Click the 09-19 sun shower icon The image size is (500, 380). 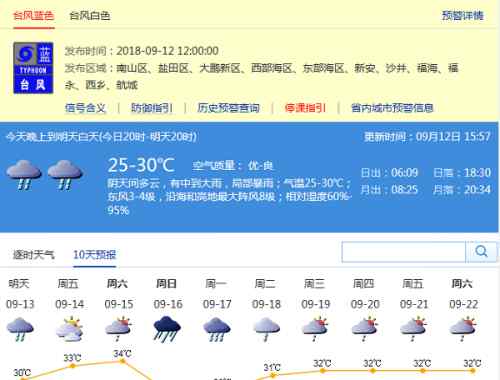[x=315, y=329]
